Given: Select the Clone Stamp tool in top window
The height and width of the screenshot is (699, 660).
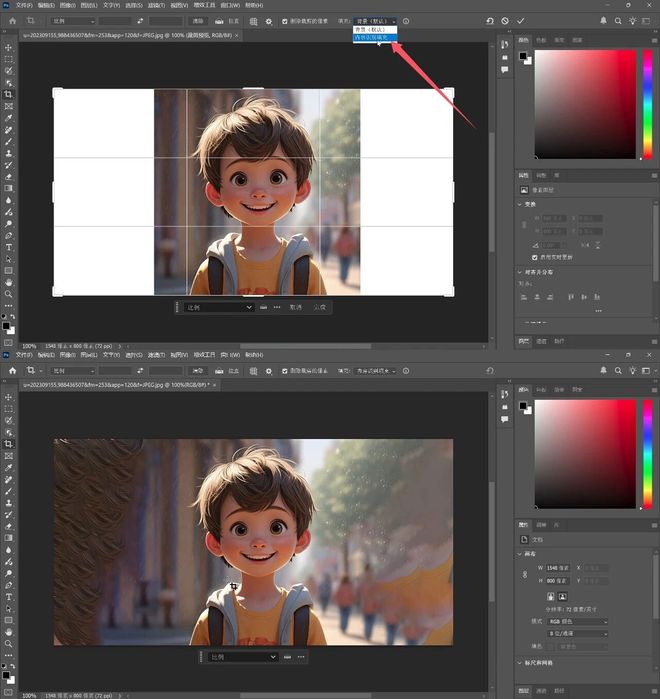Looking at the screenshot, I should pos(8,153).
